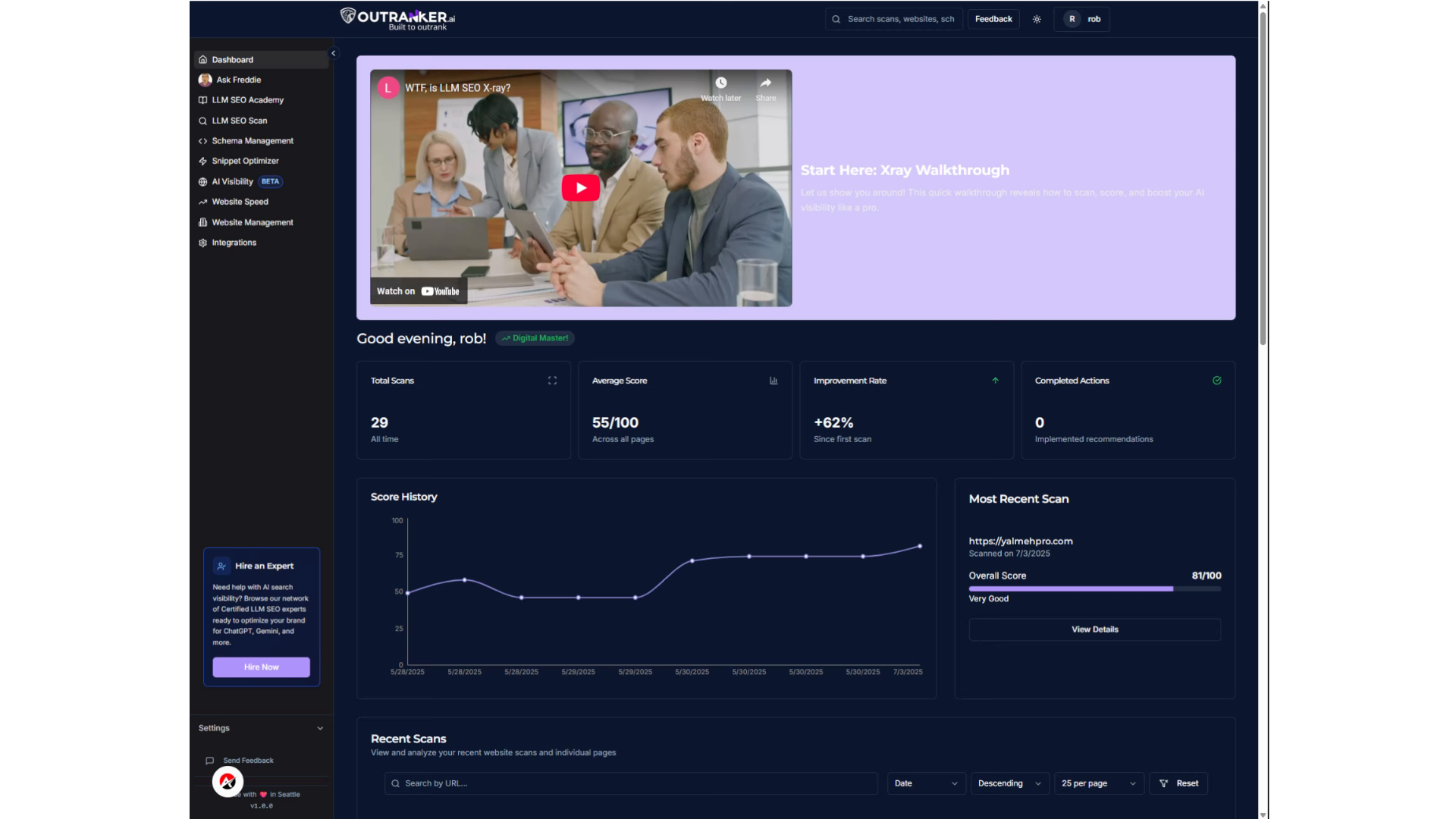The width and height of the screenshot is (1456, 819).
Task: Click the video Share arrow icon
Action: point(766,83)
